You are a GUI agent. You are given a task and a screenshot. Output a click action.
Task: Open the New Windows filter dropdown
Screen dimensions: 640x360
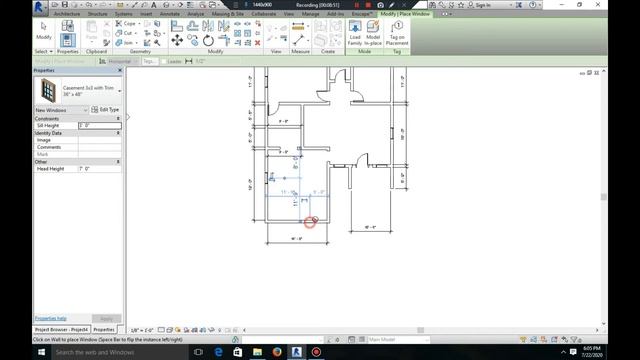(61, 110)
